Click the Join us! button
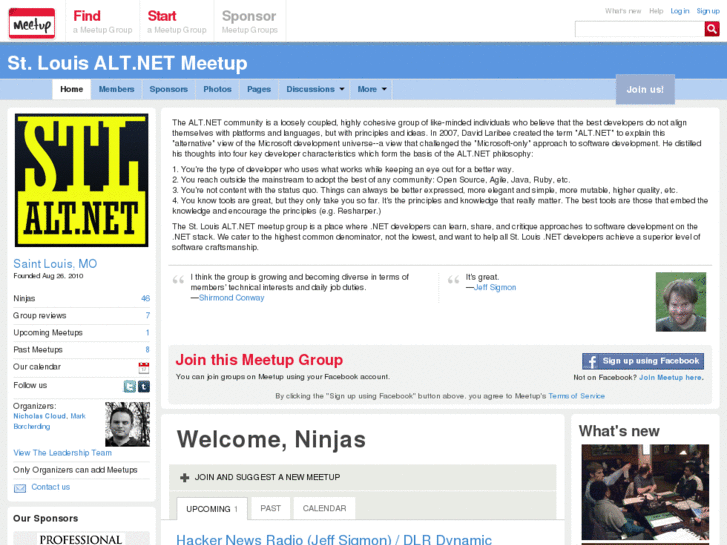 coord(645,90)
